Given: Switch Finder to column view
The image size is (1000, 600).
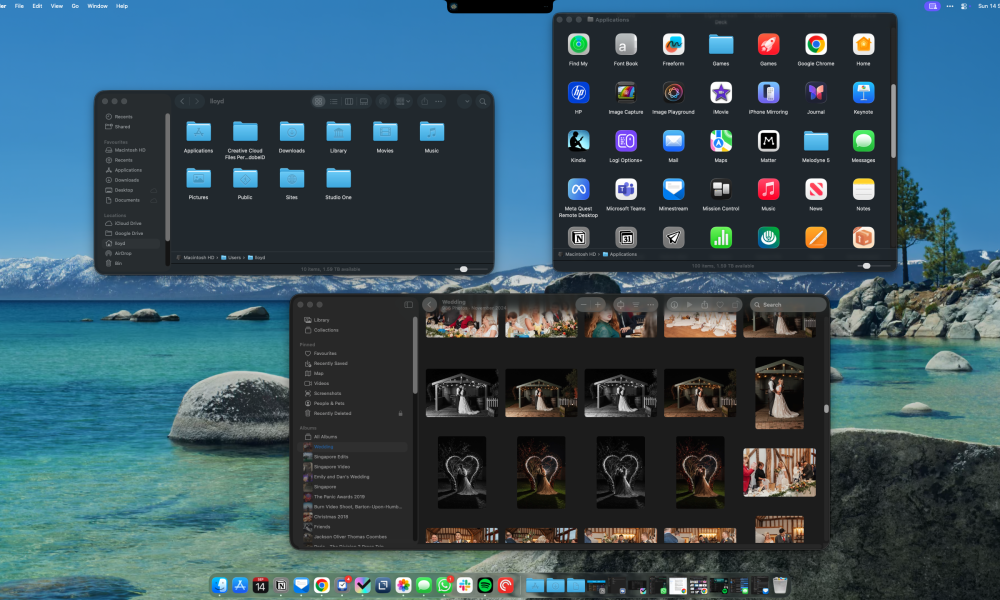Looking at the screenshot, I should tap(349, 101).
